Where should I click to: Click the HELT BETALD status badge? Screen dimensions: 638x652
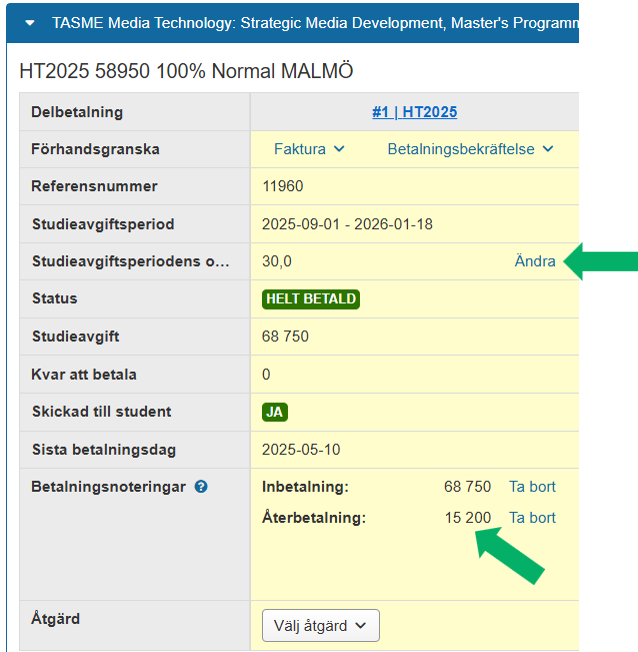[x=311, y=299]
